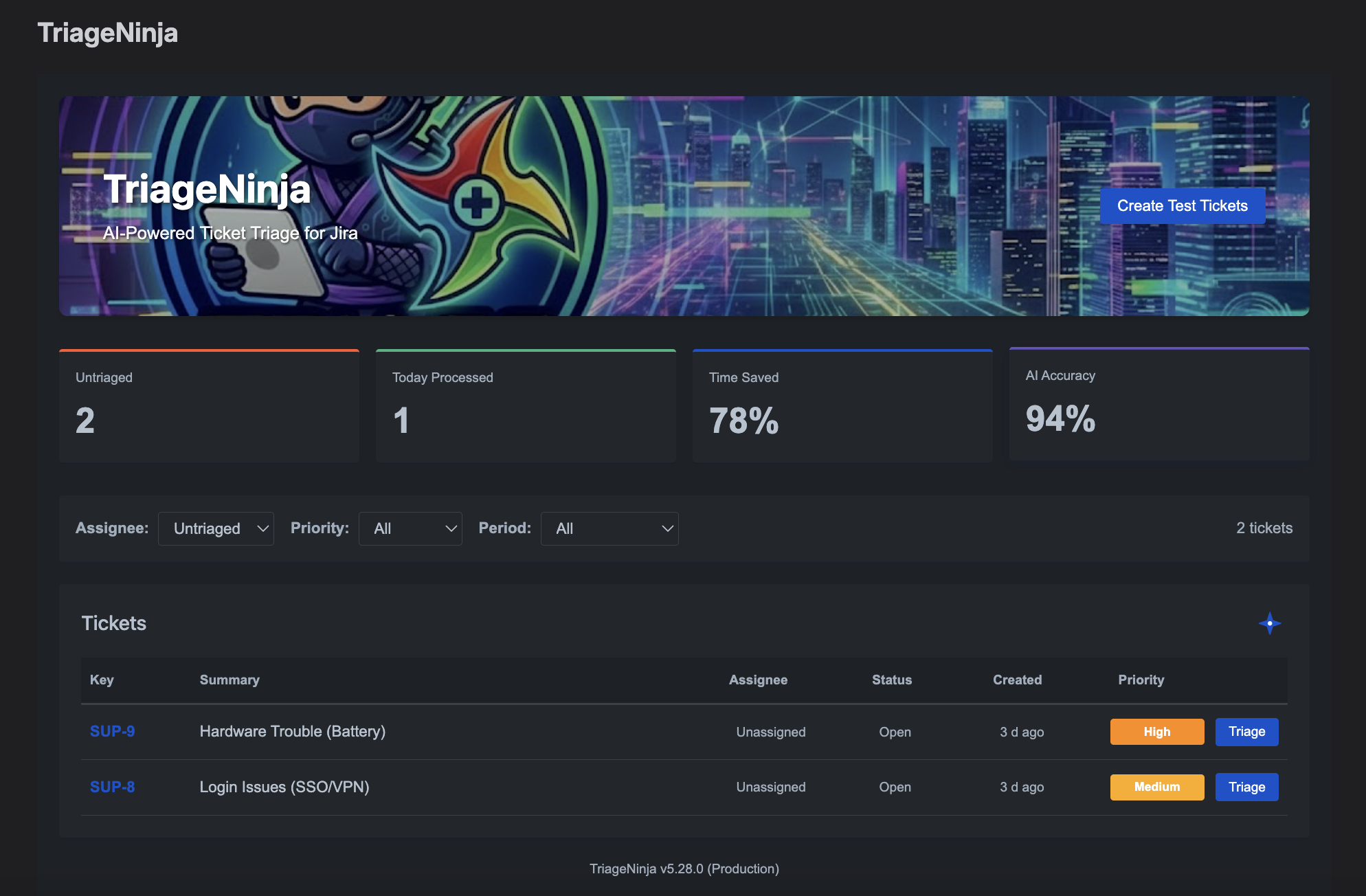Click the yellow Medium priority badge
This screenshot has width=1366, height=896.
[x=1156, y=787]
